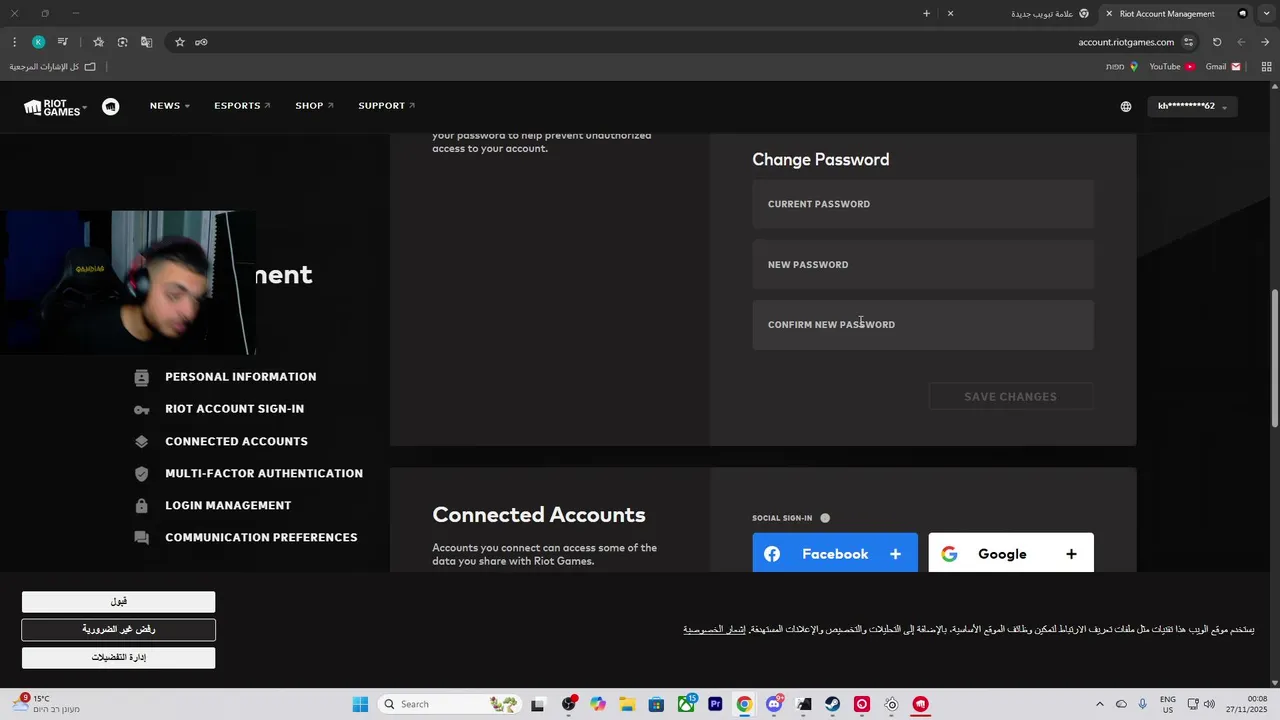Go to Communication Preferences section
The height and width of the screenshot is (720, 1280).
tap(261, 538)
